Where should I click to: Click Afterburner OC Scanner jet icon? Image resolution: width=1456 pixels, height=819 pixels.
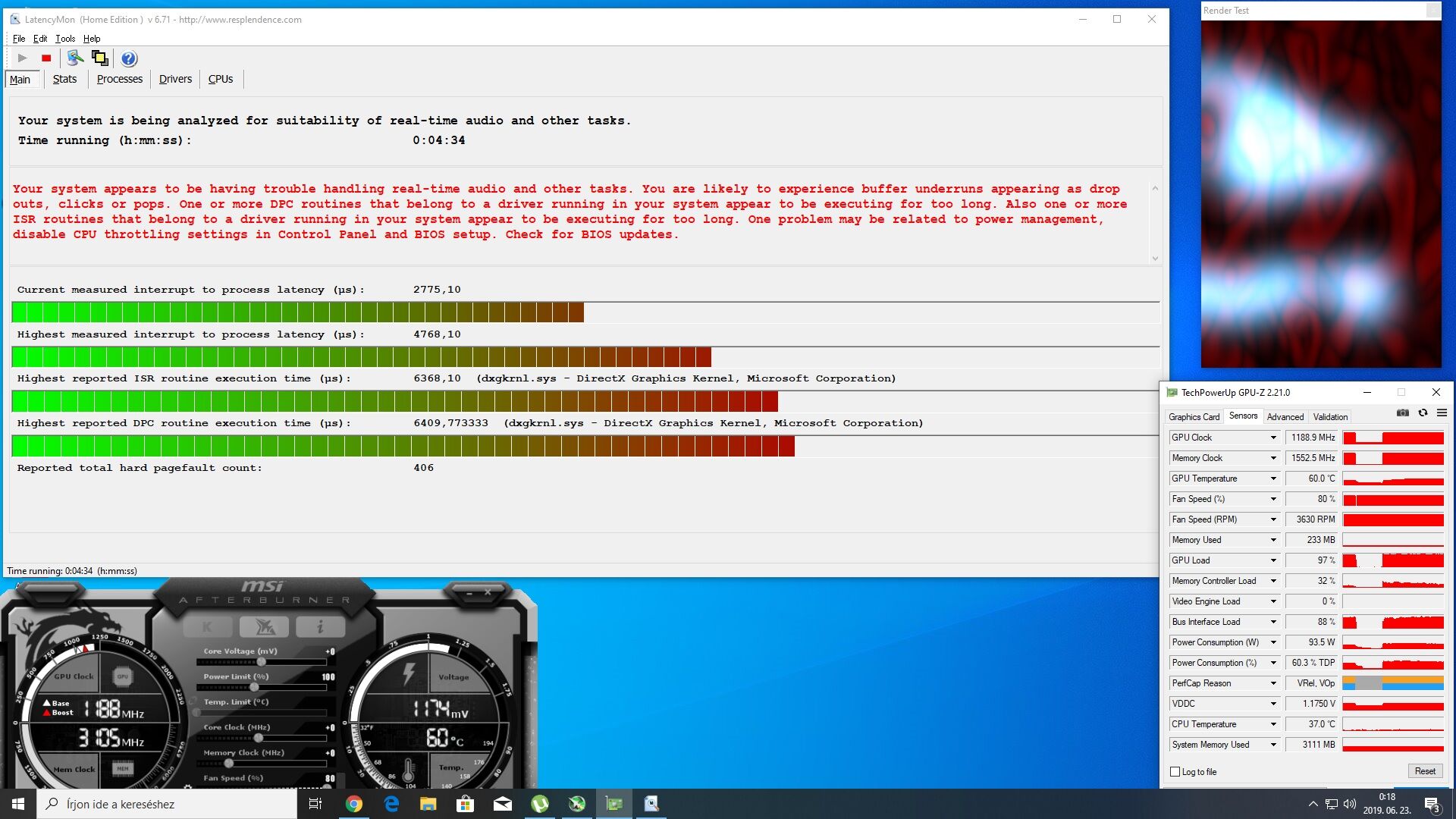click(264, 626)
